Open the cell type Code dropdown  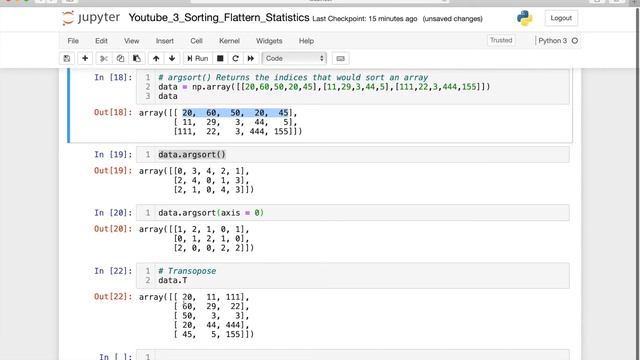[x=294, y=58]
